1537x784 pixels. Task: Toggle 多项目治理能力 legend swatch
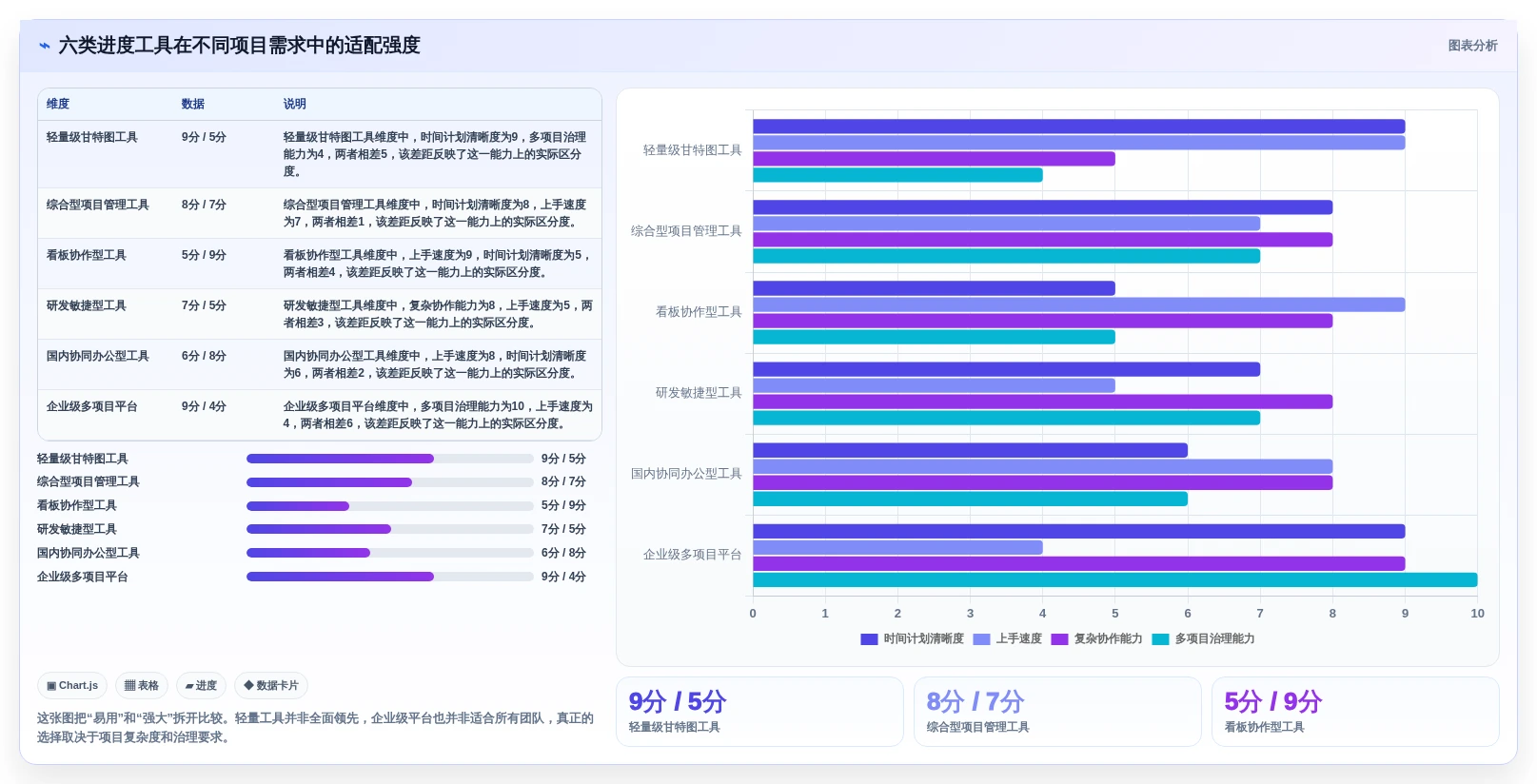(1160, 639)
